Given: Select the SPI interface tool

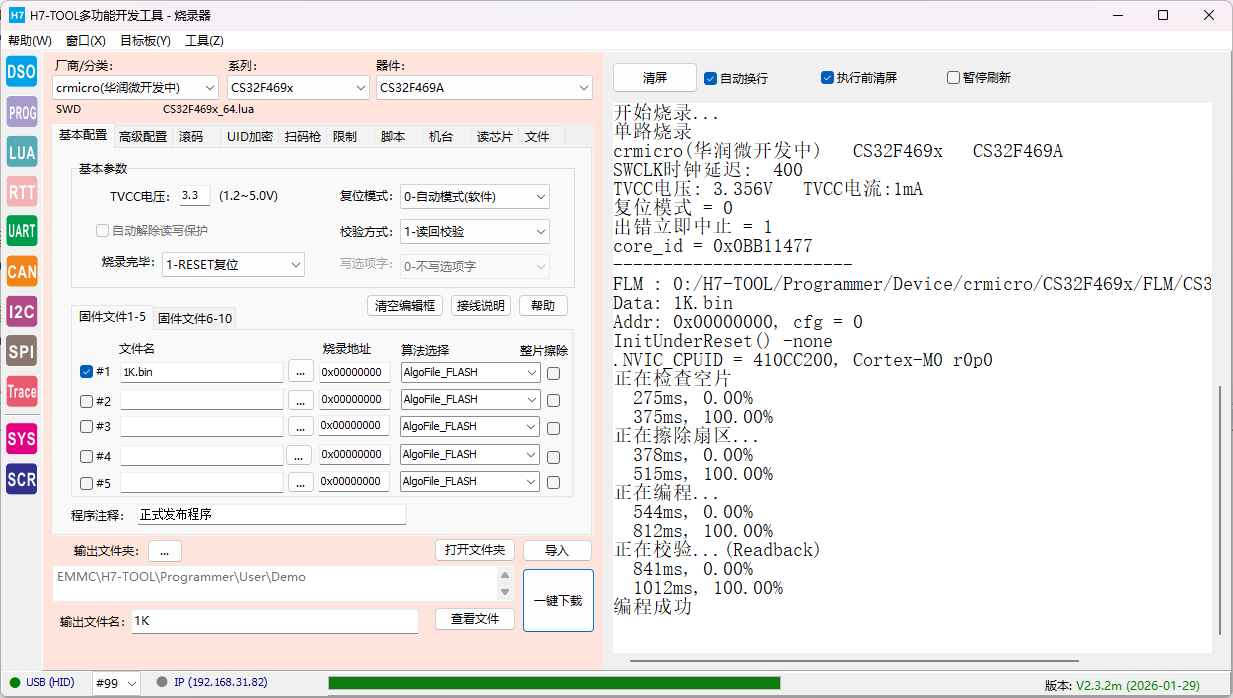Looking at the screenshot, I should (x=21, y=351).
